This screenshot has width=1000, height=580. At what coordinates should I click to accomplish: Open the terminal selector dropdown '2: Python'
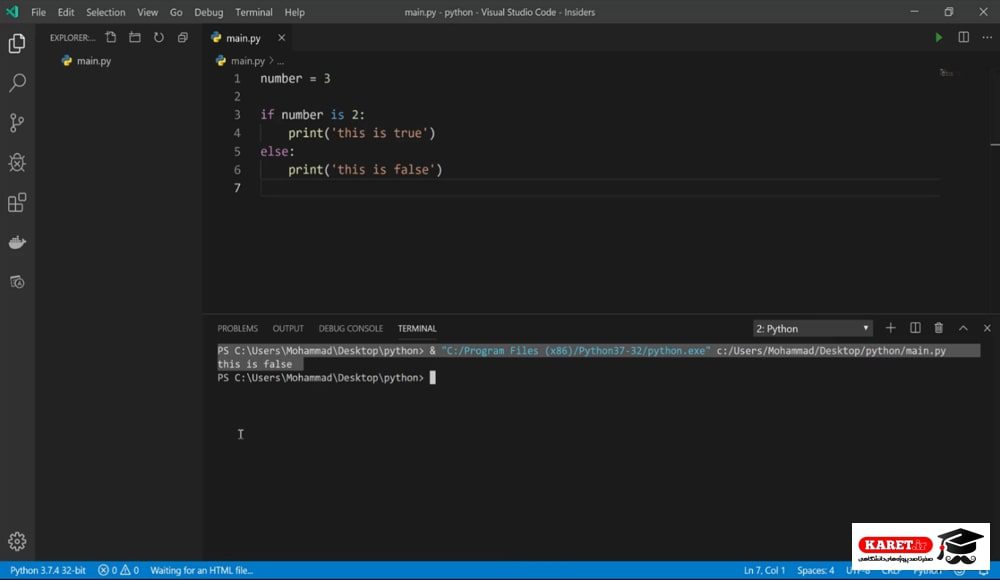[x=812, y=329]
